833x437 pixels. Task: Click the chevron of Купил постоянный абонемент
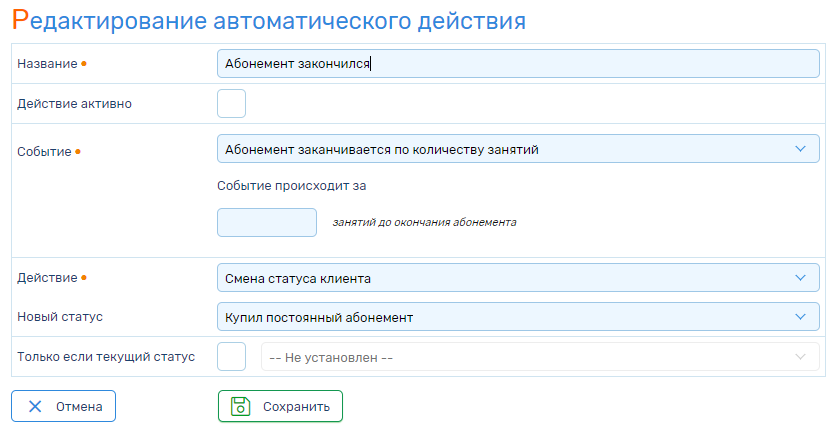(800, 316)
